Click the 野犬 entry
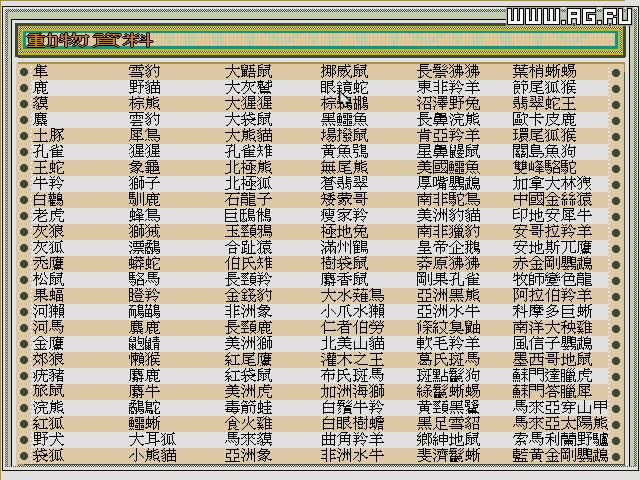Screen dimensions: 640x480 tap(49, 439)
